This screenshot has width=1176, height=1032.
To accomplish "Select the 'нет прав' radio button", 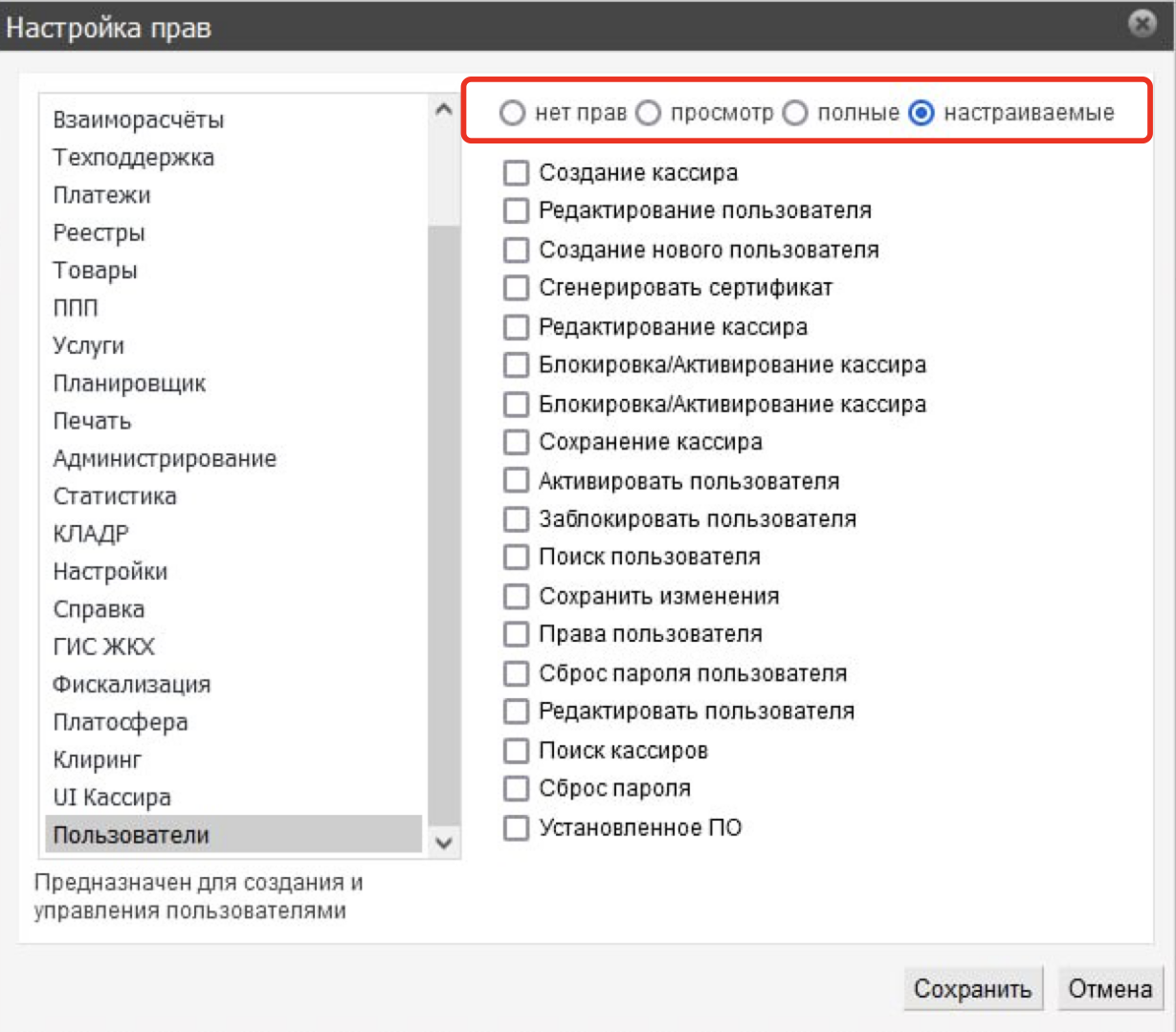I will tap(513, 114).
